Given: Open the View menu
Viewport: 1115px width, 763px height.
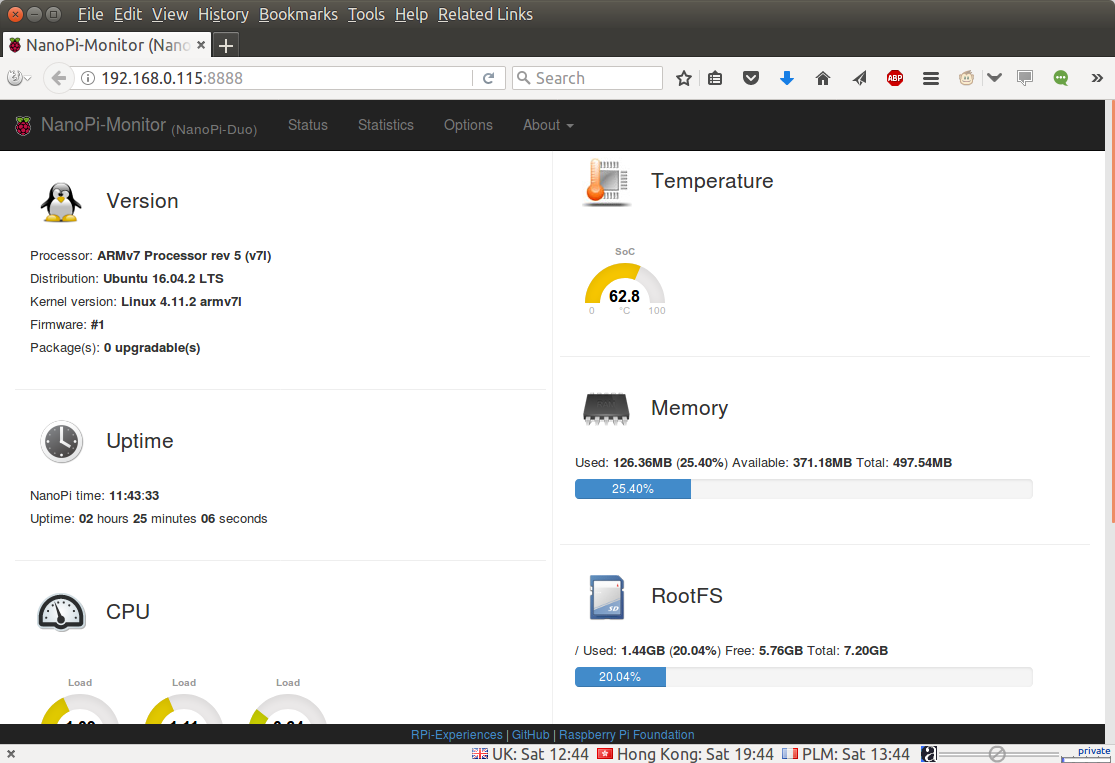Looking at the screenshot, I should tap(170, 14).
